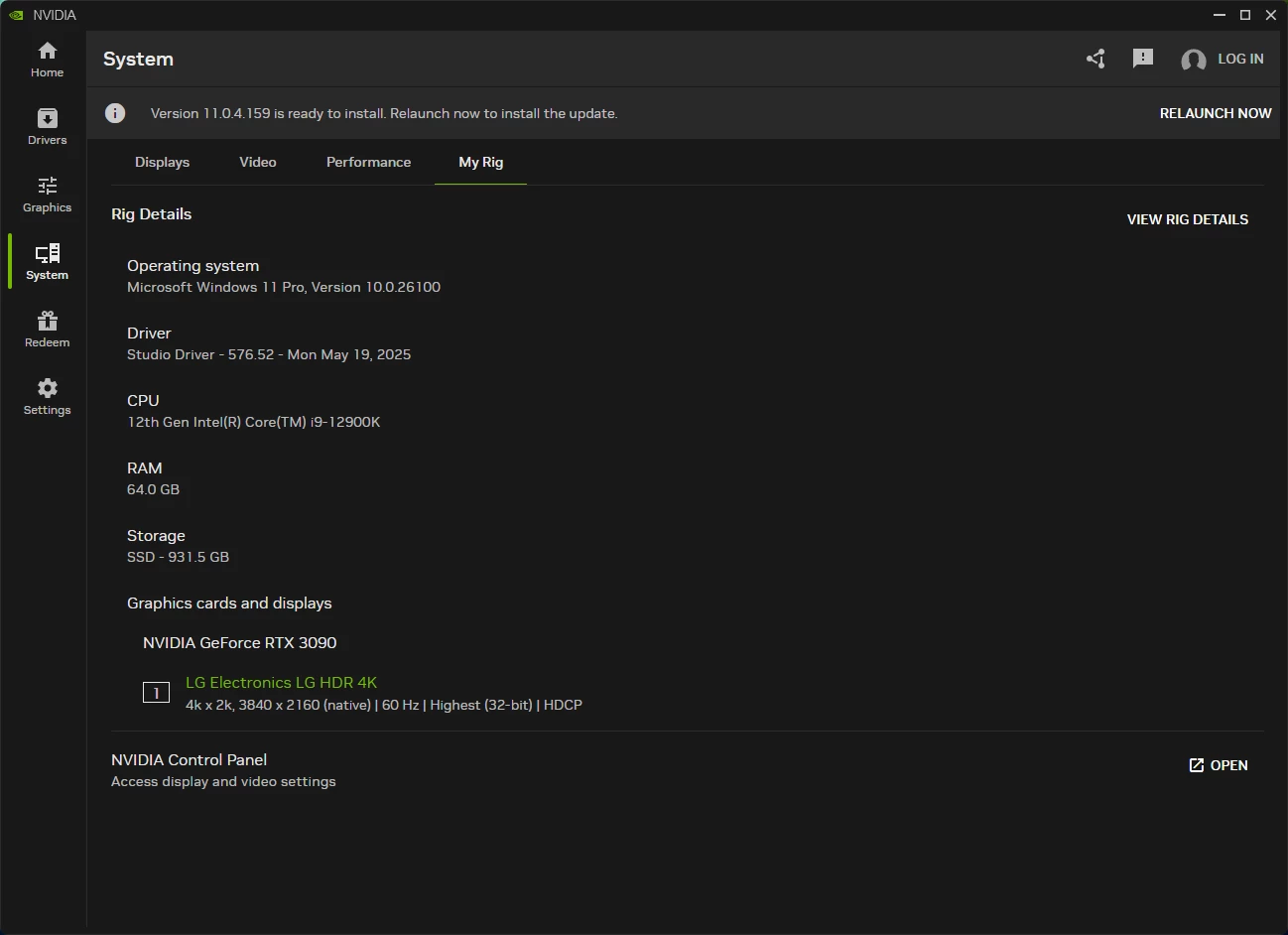
Task: Click VIEW RIG DETAILS
Action: pyautogui.click(x=1188, y=219)
